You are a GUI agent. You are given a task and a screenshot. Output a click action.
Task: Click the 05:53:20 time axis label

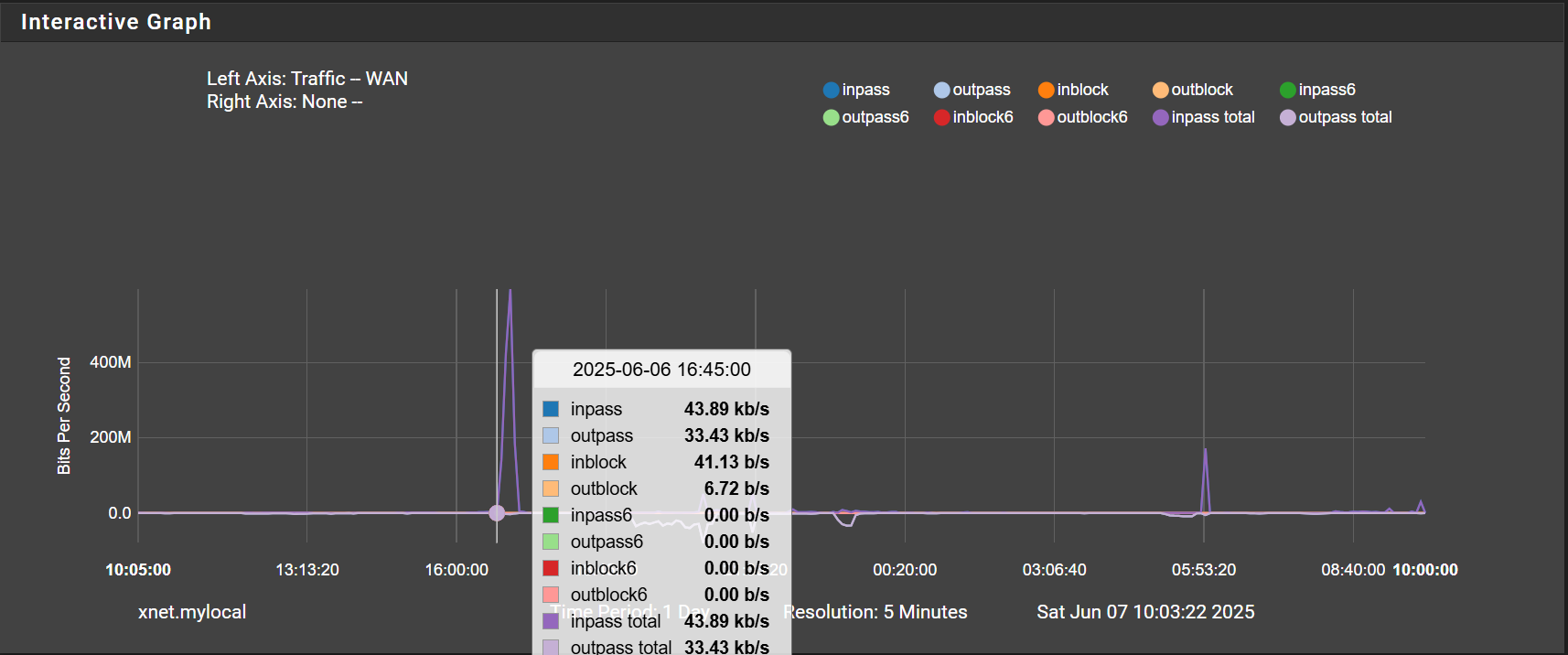pos(1204,570)
